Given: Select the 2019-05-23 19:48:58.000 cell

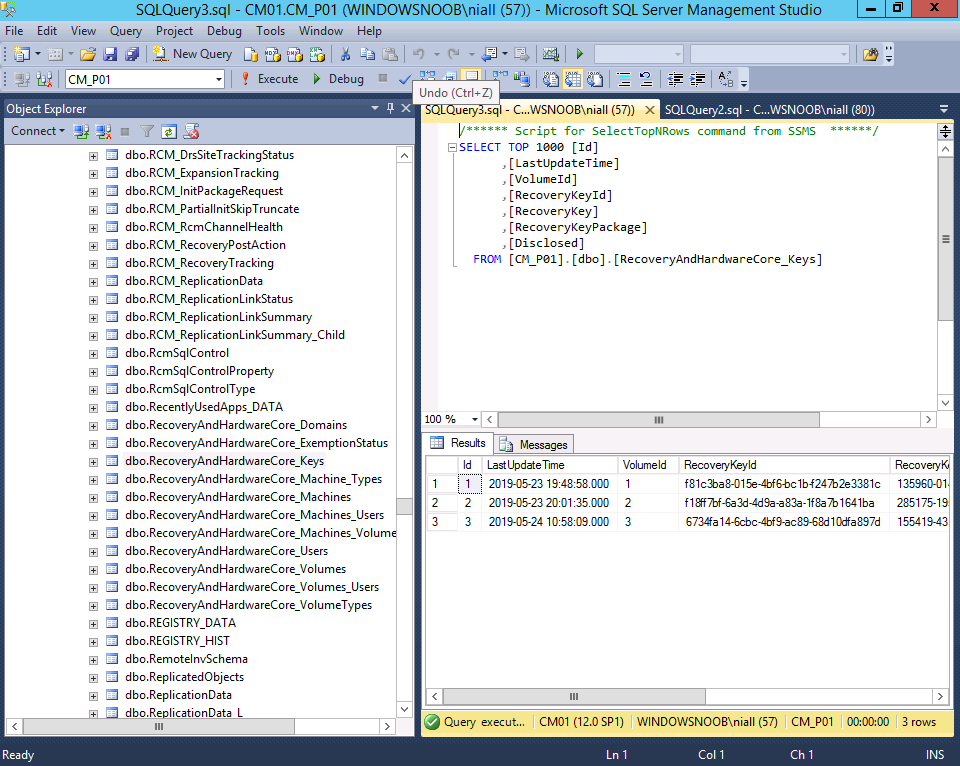Looking at the screenshot, I should click(x=549, y=484).
